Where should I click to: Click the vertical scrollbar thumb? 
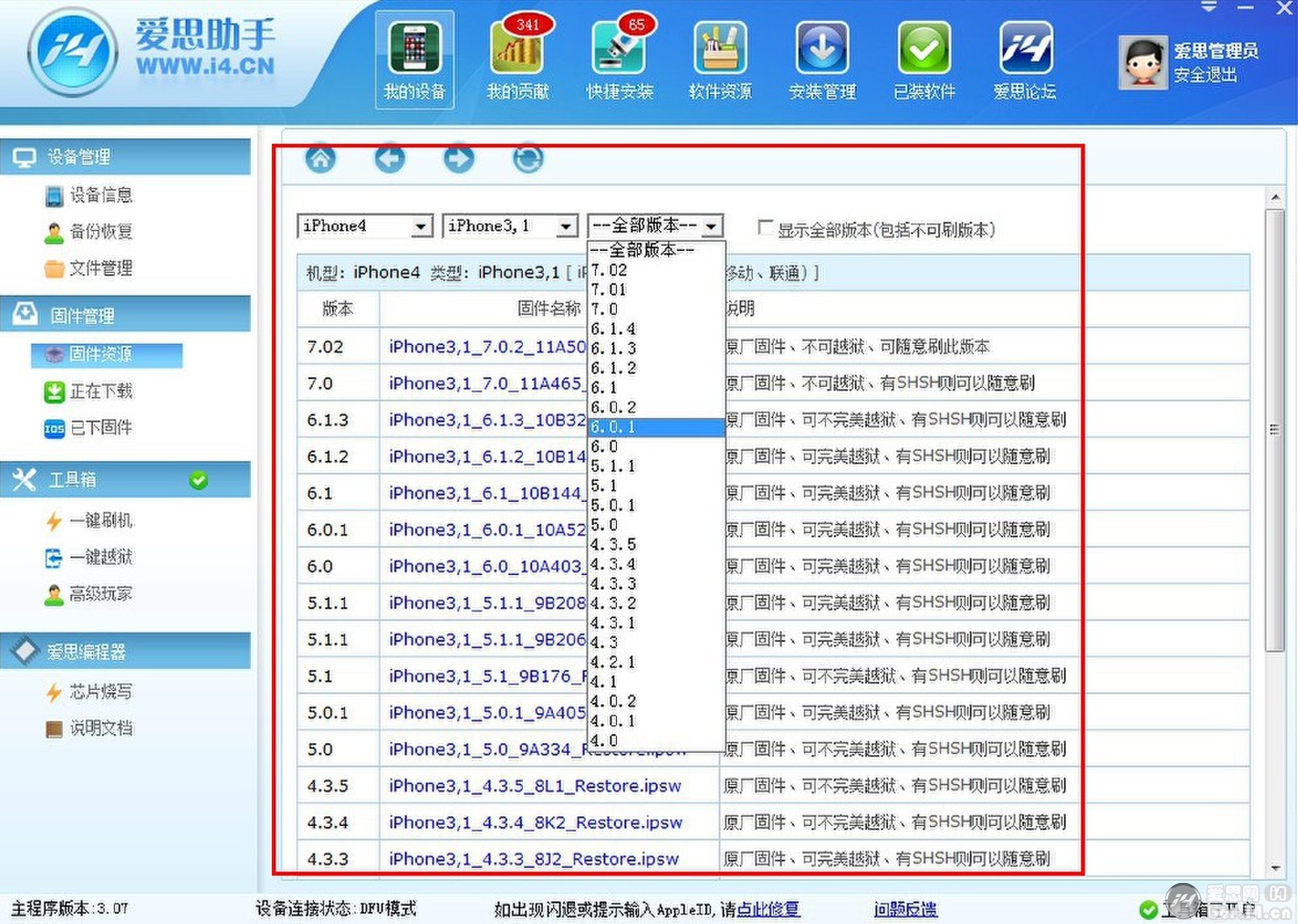pyautogui.click(x=1274, y=429)
